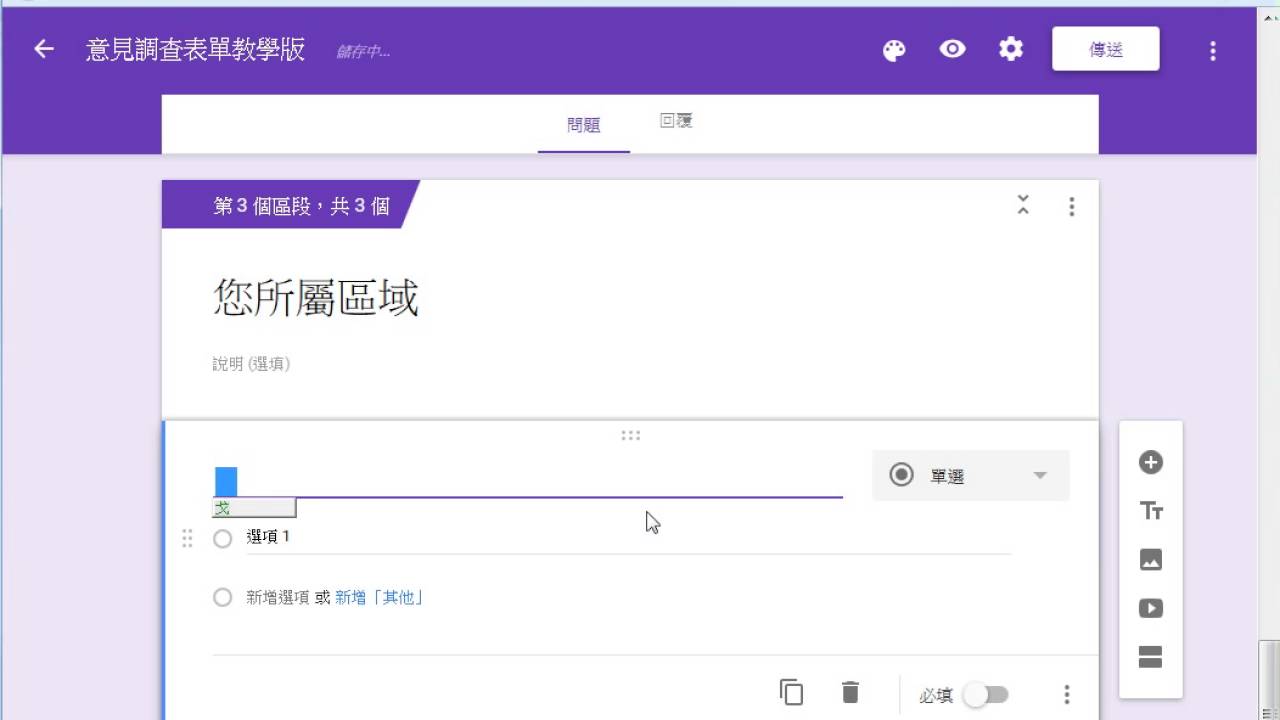Screen dimensions: 1280x720
Task: Toggle the 必填 required switch
Action: (x=986, y=694)
